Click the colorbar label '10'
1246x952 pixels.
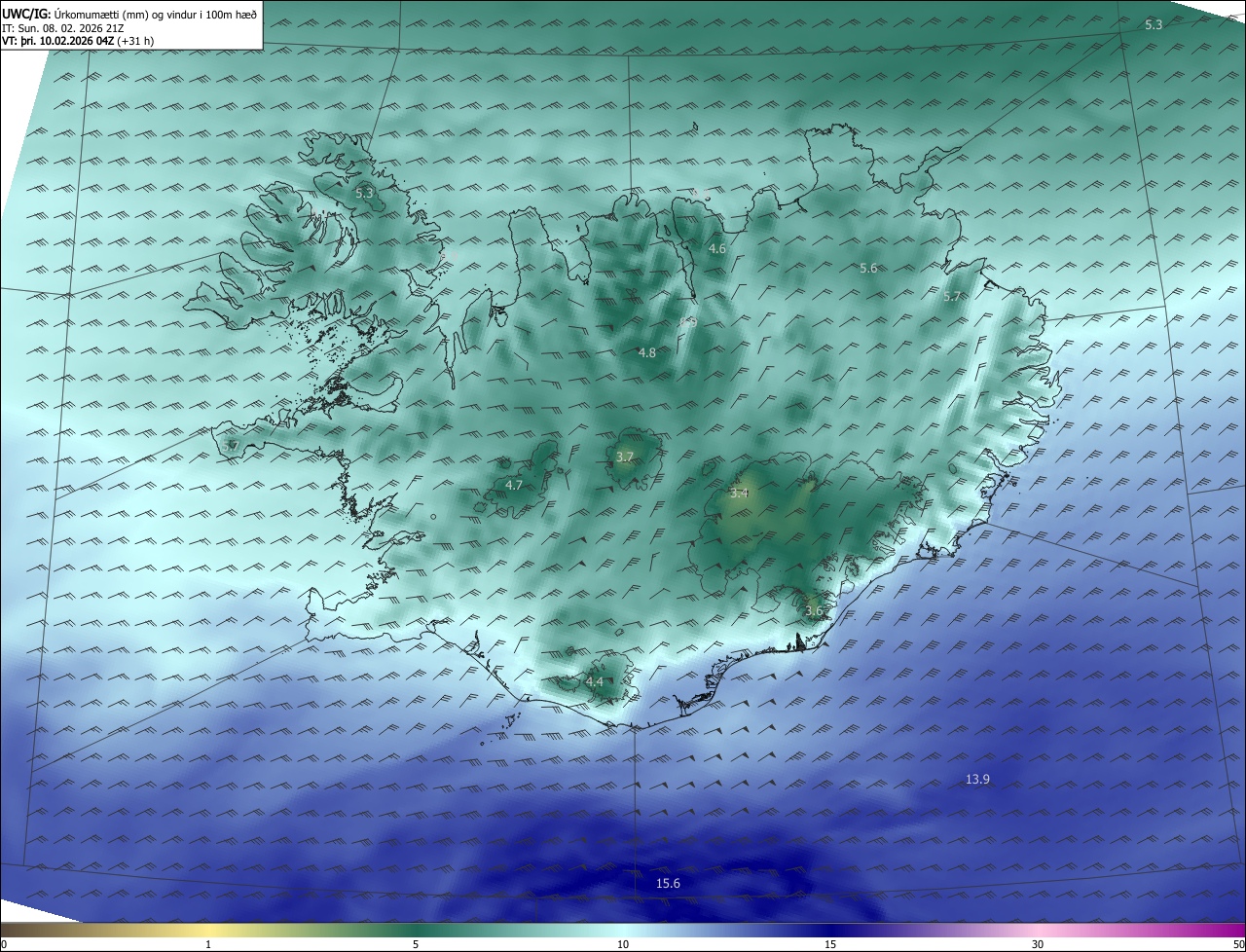(623, 944)
